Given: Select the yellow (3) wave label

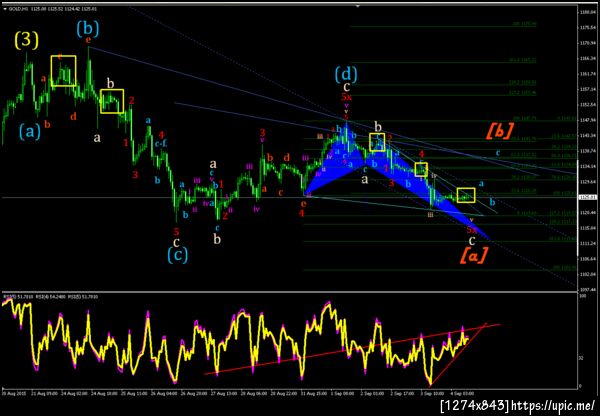Looking at the screenshot, I should 27,40.
